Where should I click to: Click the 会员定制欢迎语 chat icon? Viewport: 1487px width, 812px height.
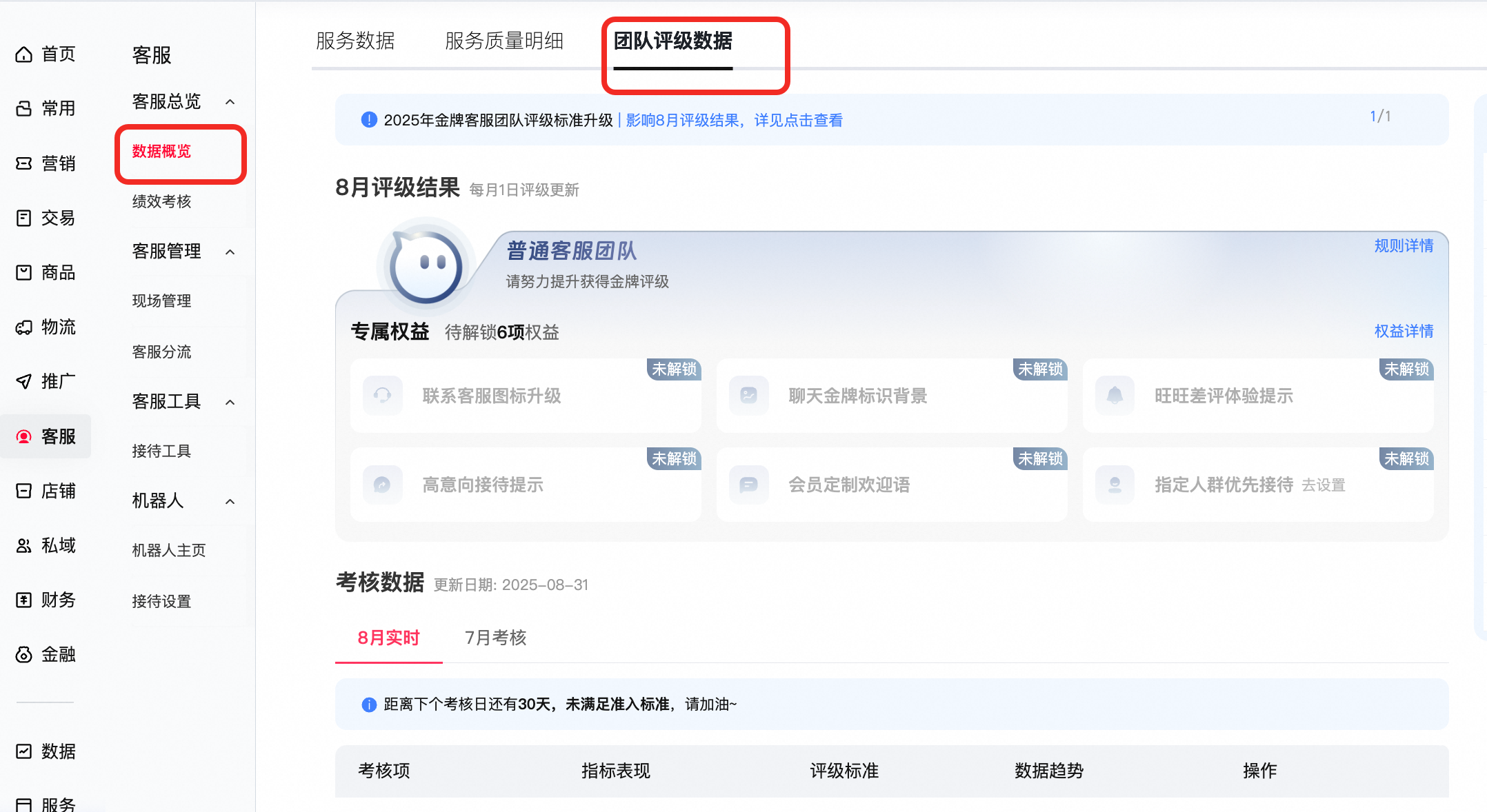coord(749,485)
